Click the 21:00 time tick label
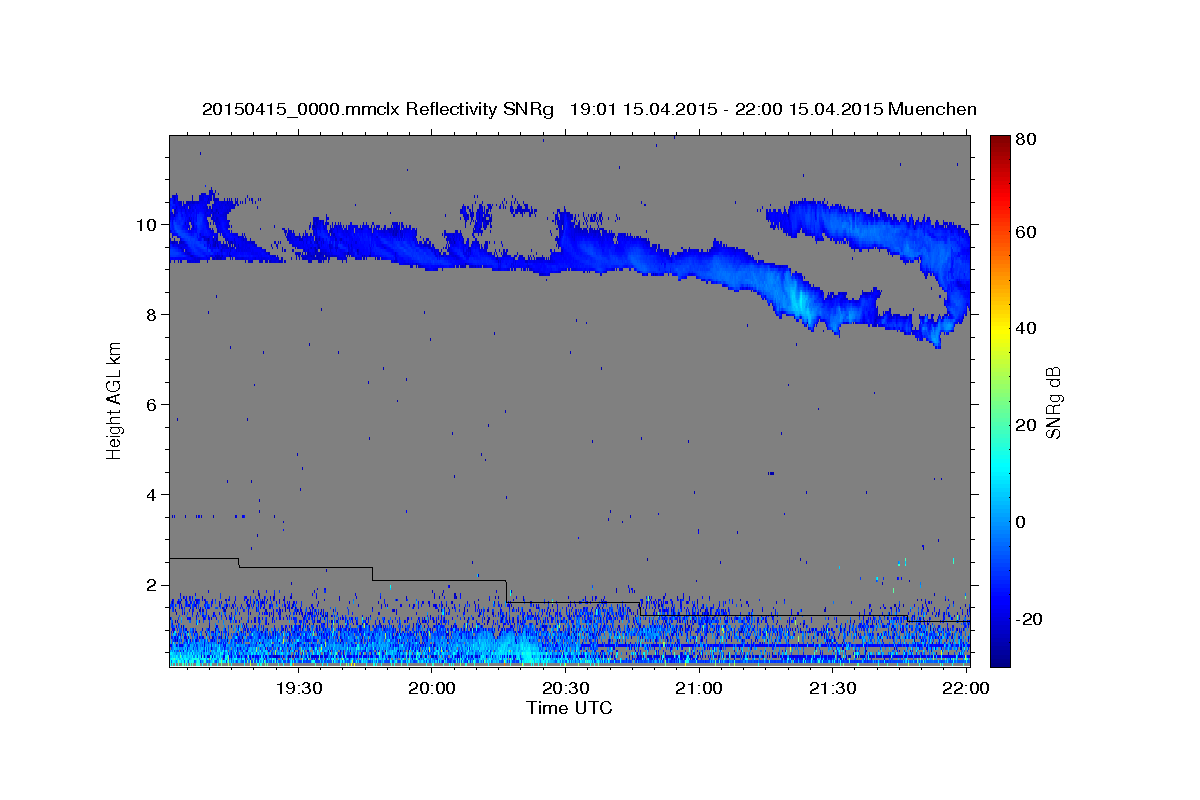The height and width of the screenshot is (800, 1200). click(x=699, y=688)
